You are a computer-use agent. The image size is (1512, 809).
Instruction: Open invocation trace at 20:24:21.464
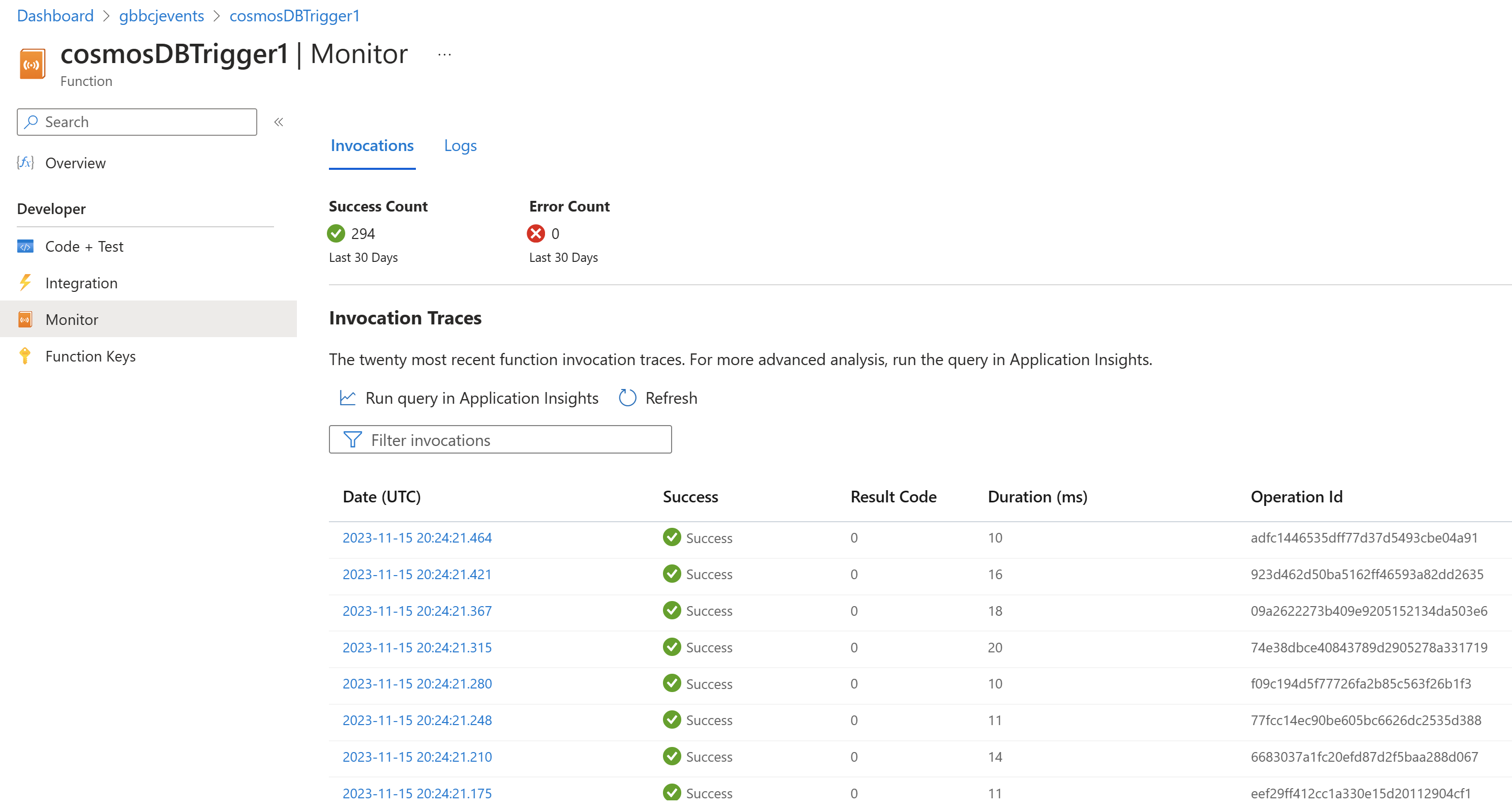(417, 538)
